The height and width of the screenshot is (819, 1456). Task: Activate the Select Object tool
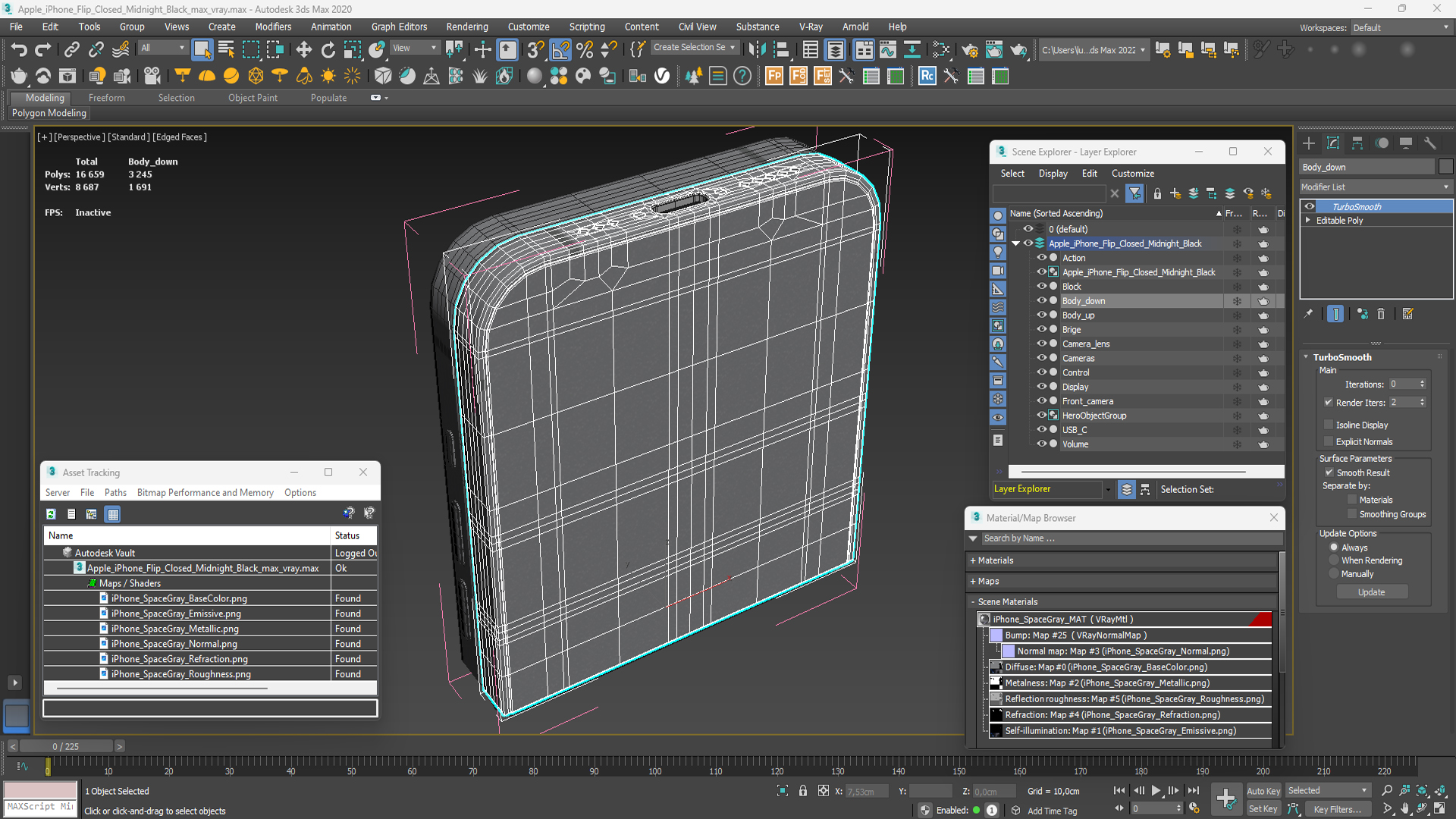click(202, 50)
